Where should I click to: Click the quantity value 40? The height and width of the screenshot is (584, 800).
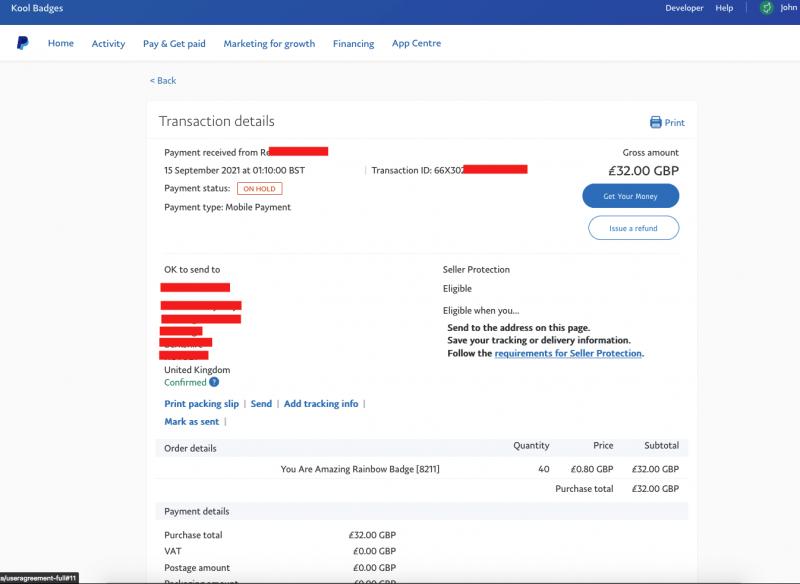[x=544, y=469]
